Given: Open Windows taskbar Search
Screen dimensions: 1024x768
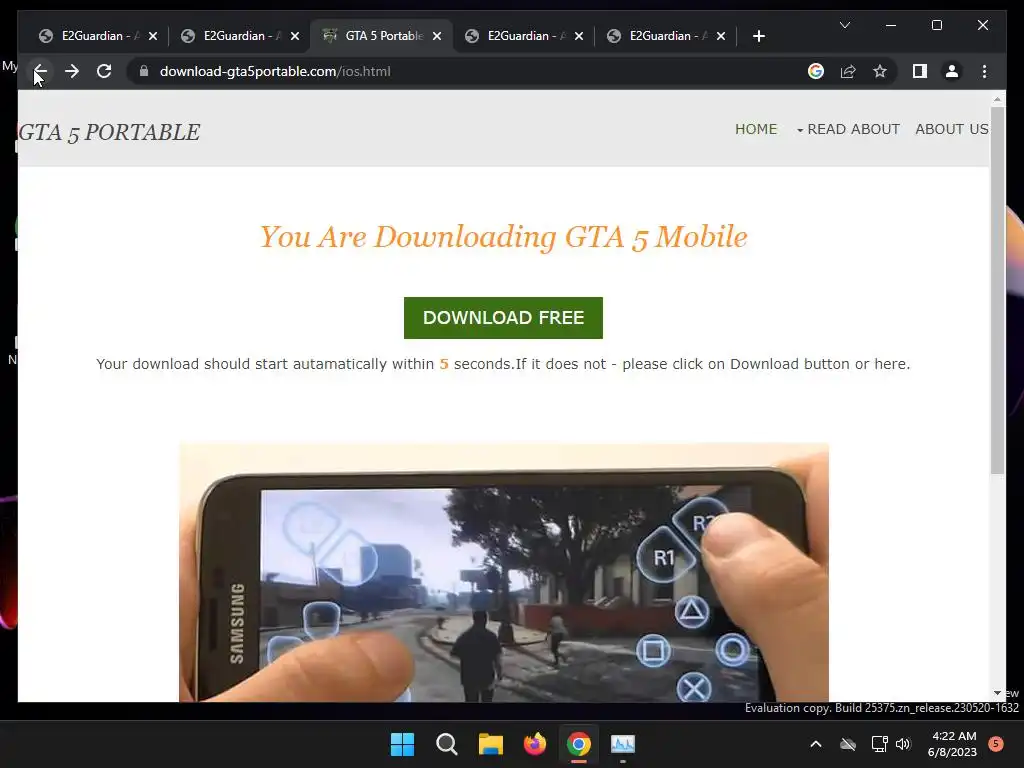Looking at the screenshot, I should tap(447, 744).
